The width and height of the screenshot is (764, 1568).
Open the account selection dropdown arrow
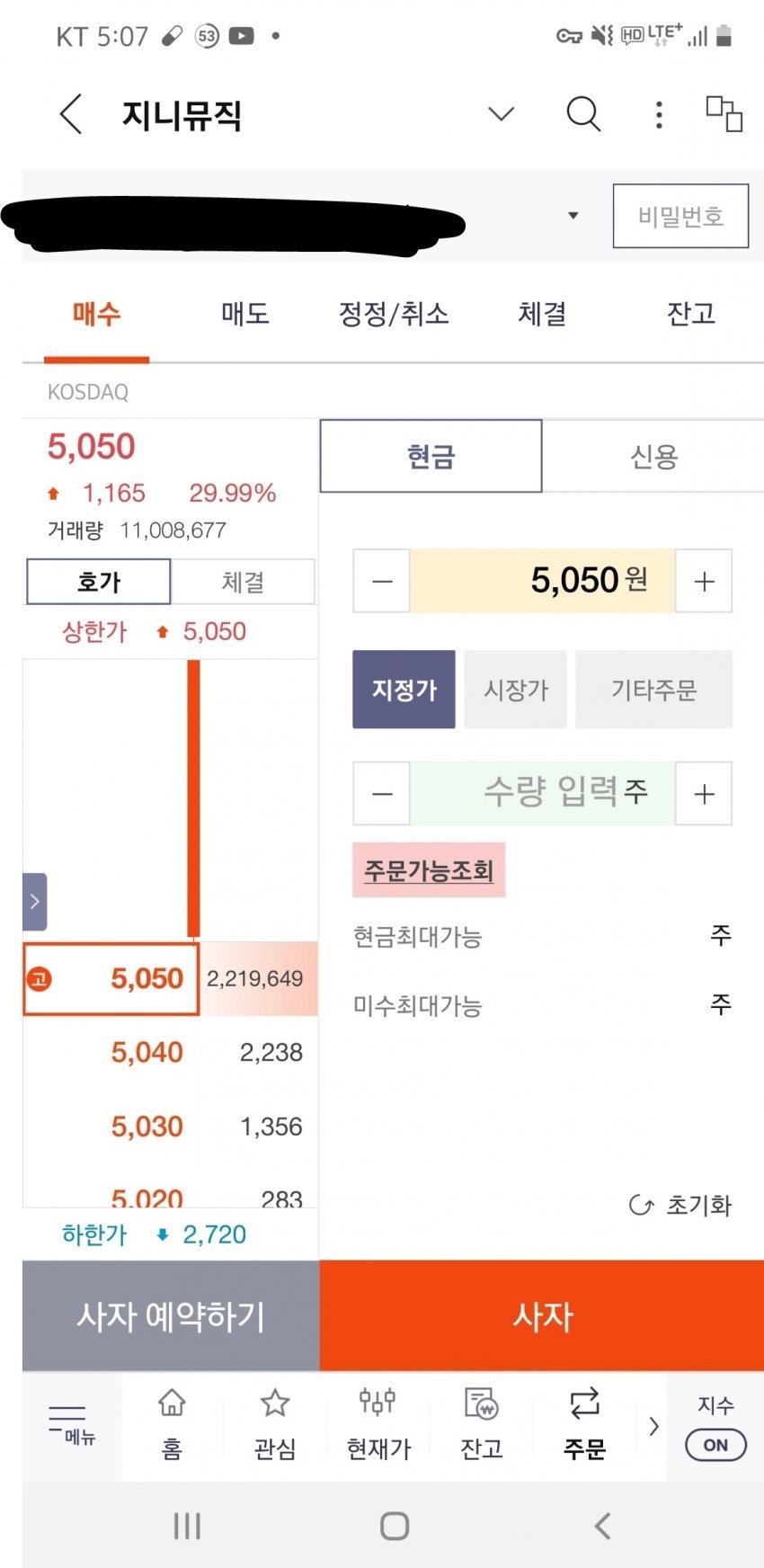click(x=573, y=216)
